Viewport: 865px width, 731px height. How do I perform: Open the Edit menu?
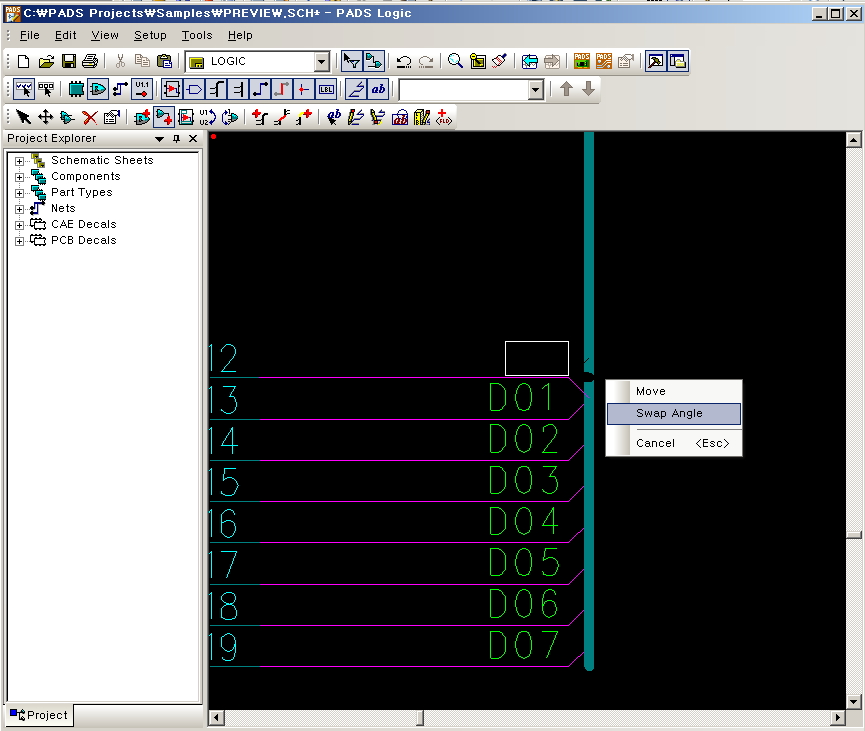click(65, 35)
